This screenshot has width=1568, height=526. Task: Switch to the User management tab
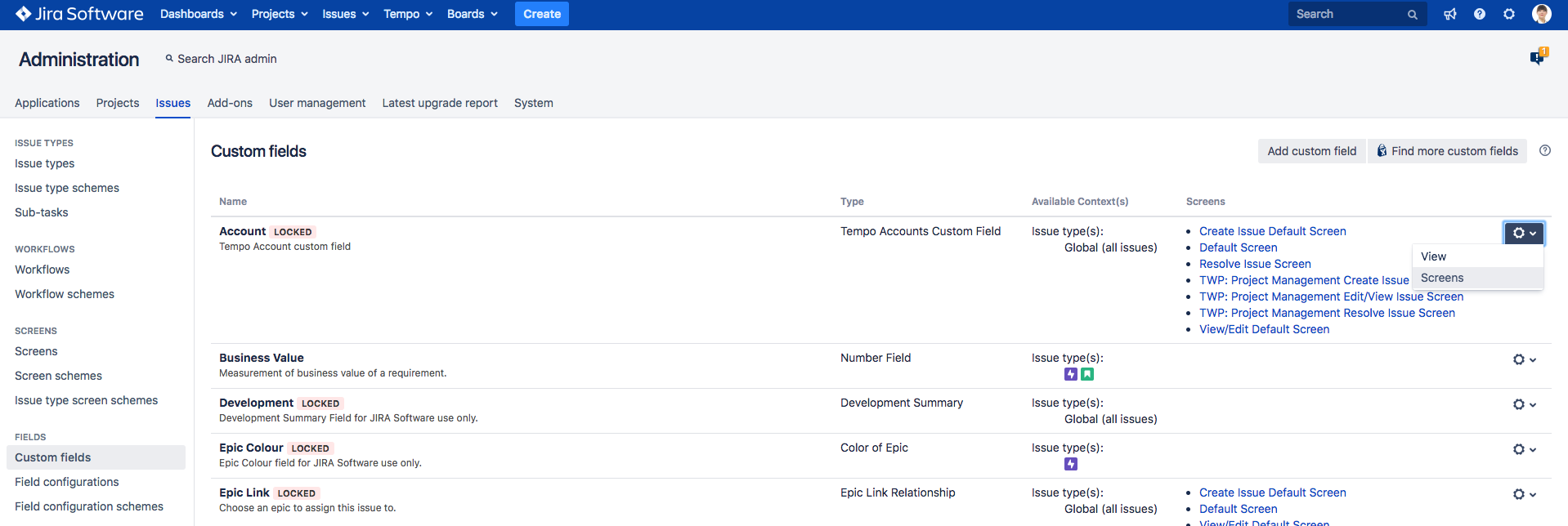(x=317, y=103)
